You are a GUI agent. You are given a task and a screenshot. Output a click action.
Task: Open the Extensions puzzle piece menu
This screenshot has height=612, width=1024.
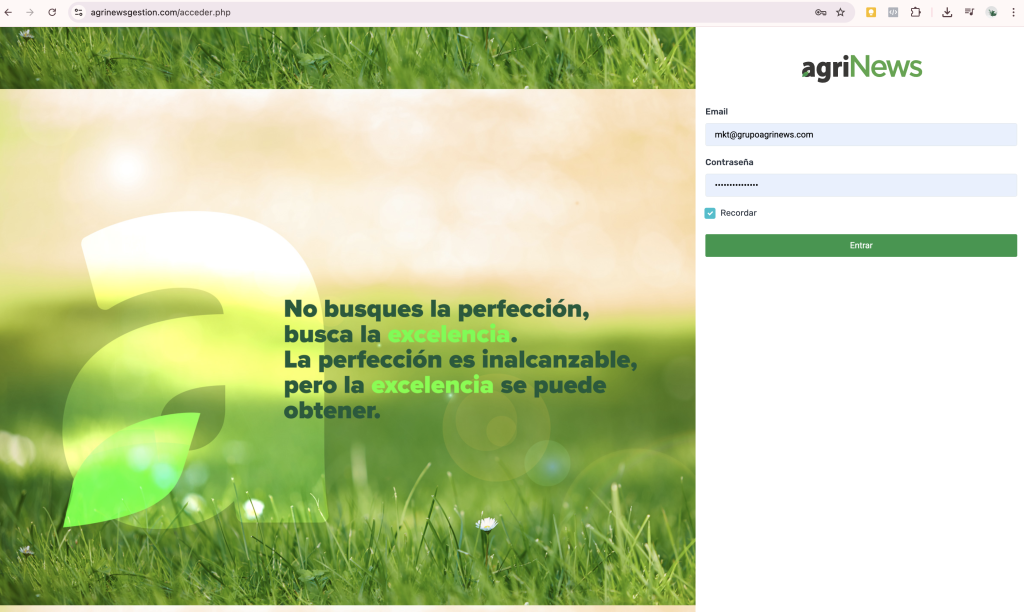tap(915, 12)
